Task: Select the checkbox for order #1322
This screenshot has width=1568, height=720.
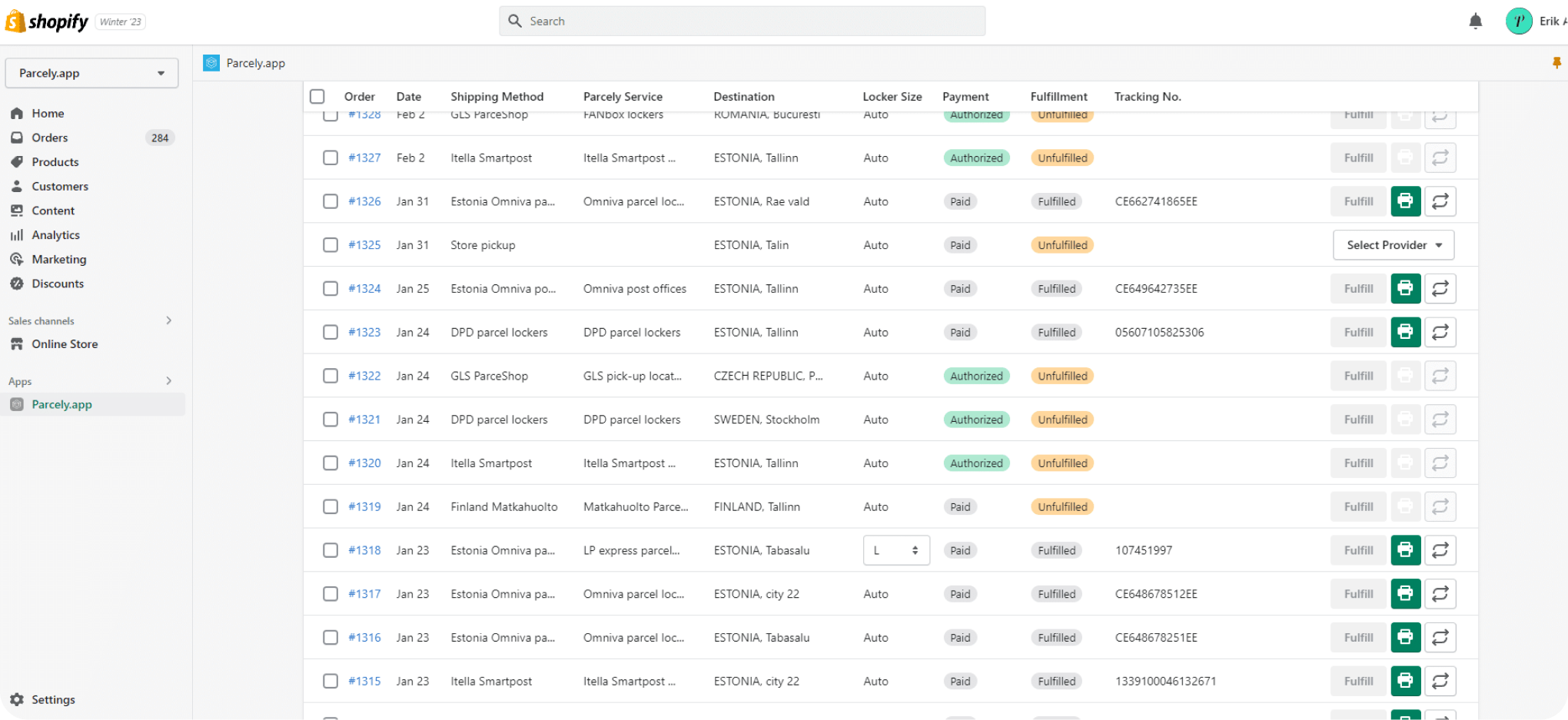Action: coord(331,376)
